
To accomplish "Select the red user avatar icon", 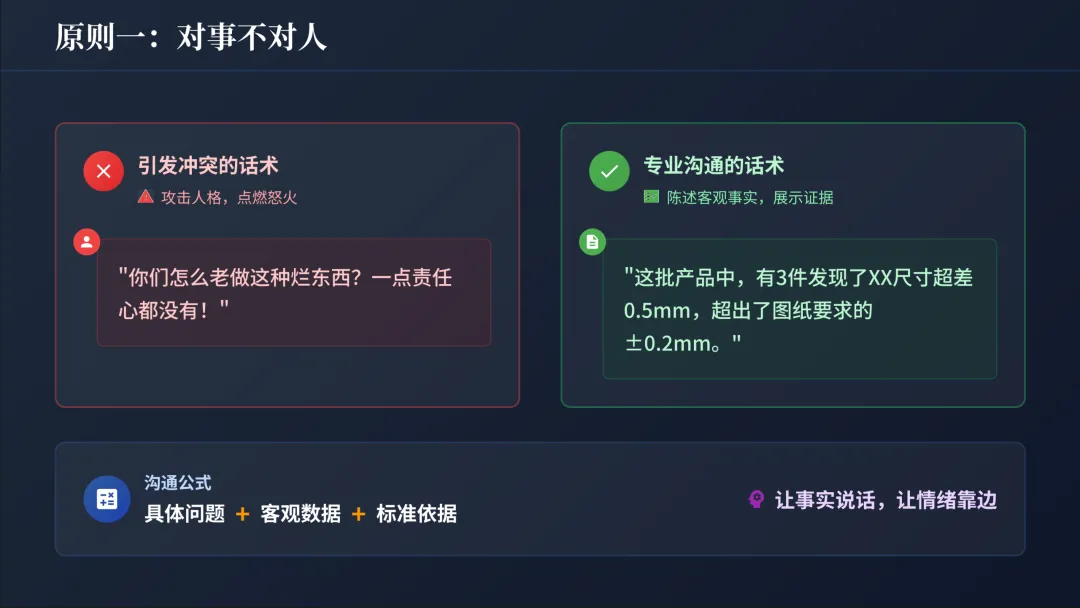I will (x=87, y=241).
